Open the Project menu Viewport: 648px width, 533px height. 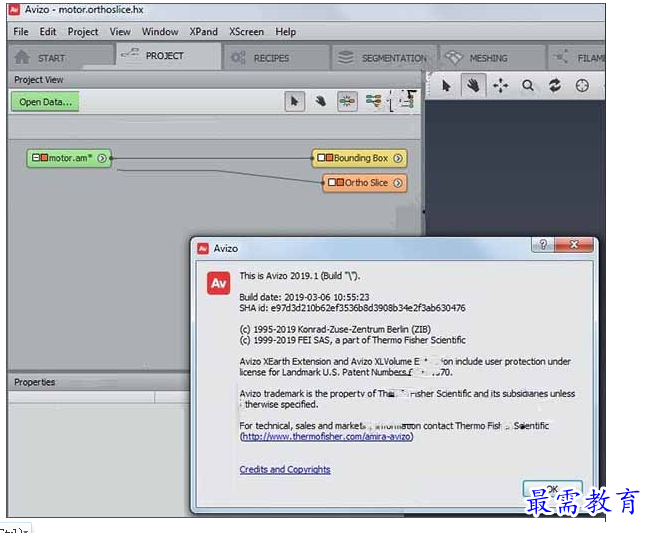coord(83,32)
